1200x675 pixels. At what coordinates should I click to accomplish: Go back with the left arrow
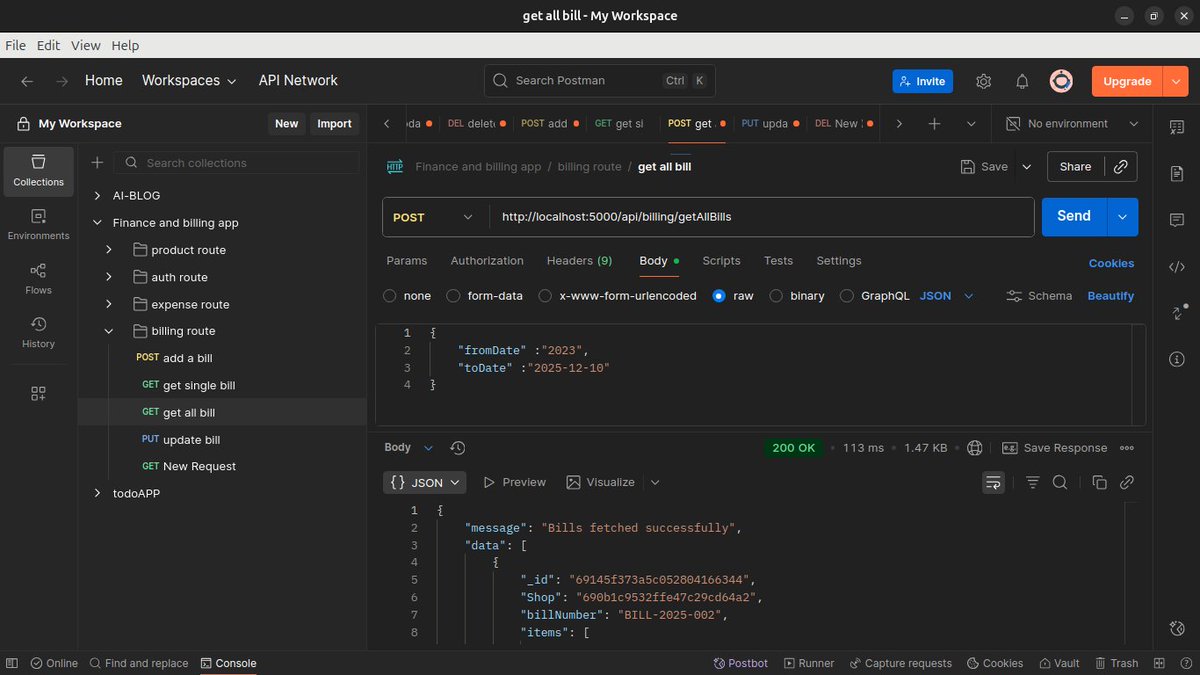coord(27,81)
